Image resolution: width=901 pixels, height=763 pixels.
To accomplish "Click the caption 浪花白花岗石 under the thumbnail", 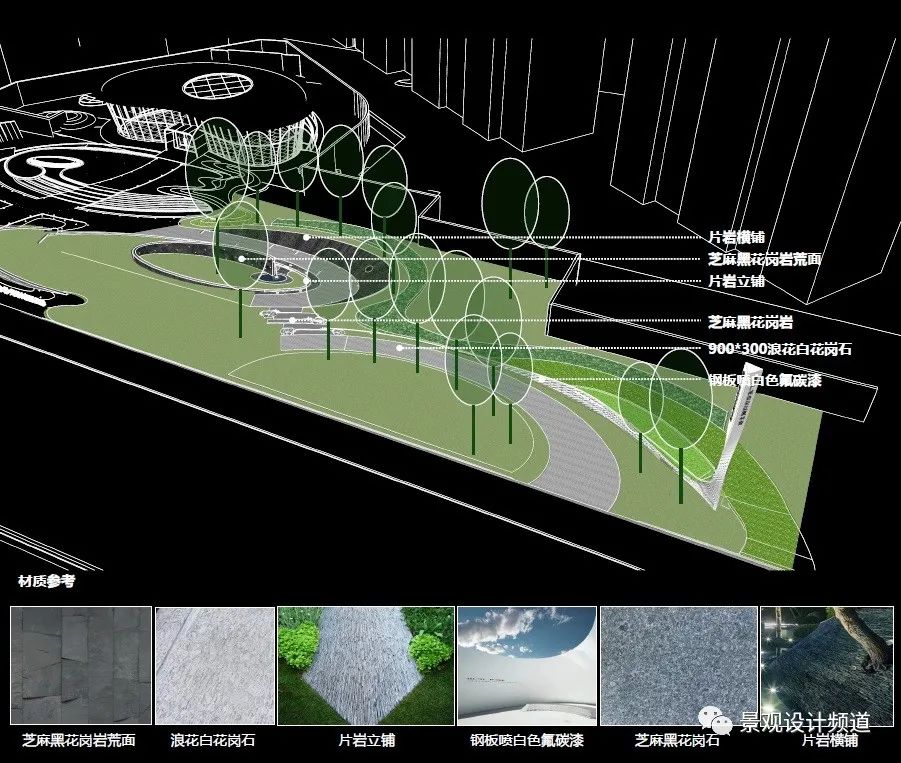I will [x=213, y=741].
